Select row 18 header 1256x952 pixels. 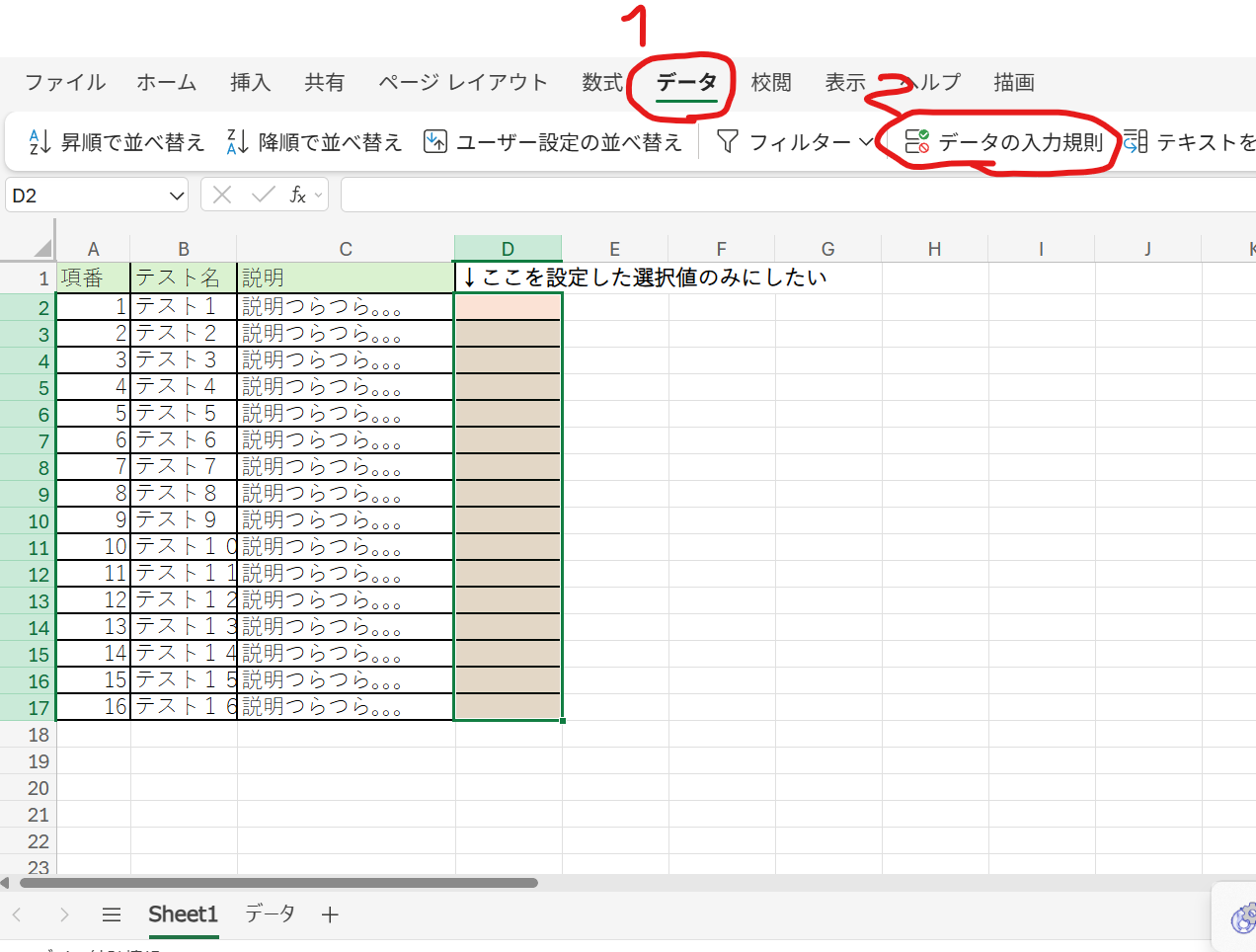(x=28, y=735)
